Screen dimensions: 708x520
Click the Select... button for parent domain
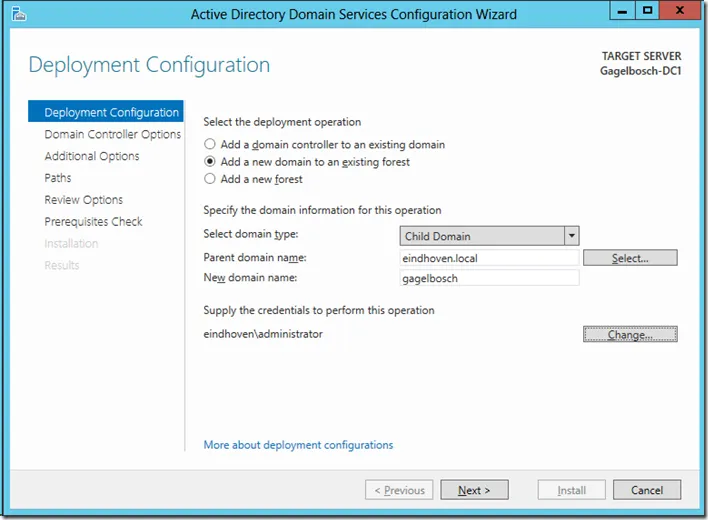[x=630, y=258]
